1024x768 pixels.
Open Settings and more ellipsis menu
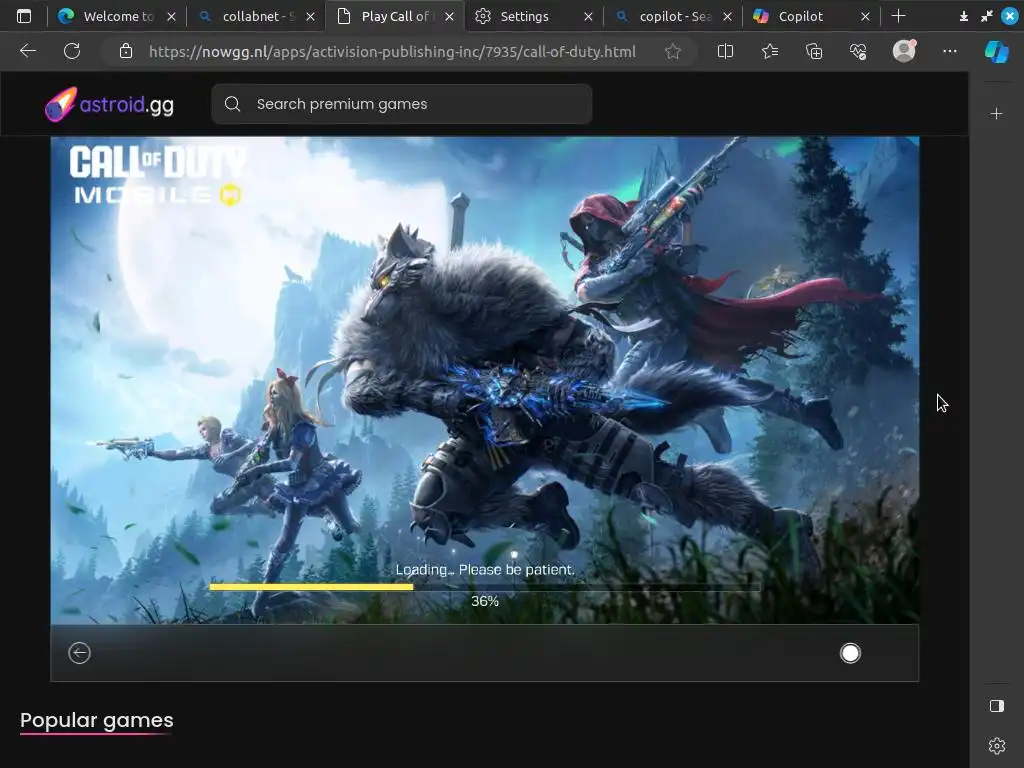point(950,51)
